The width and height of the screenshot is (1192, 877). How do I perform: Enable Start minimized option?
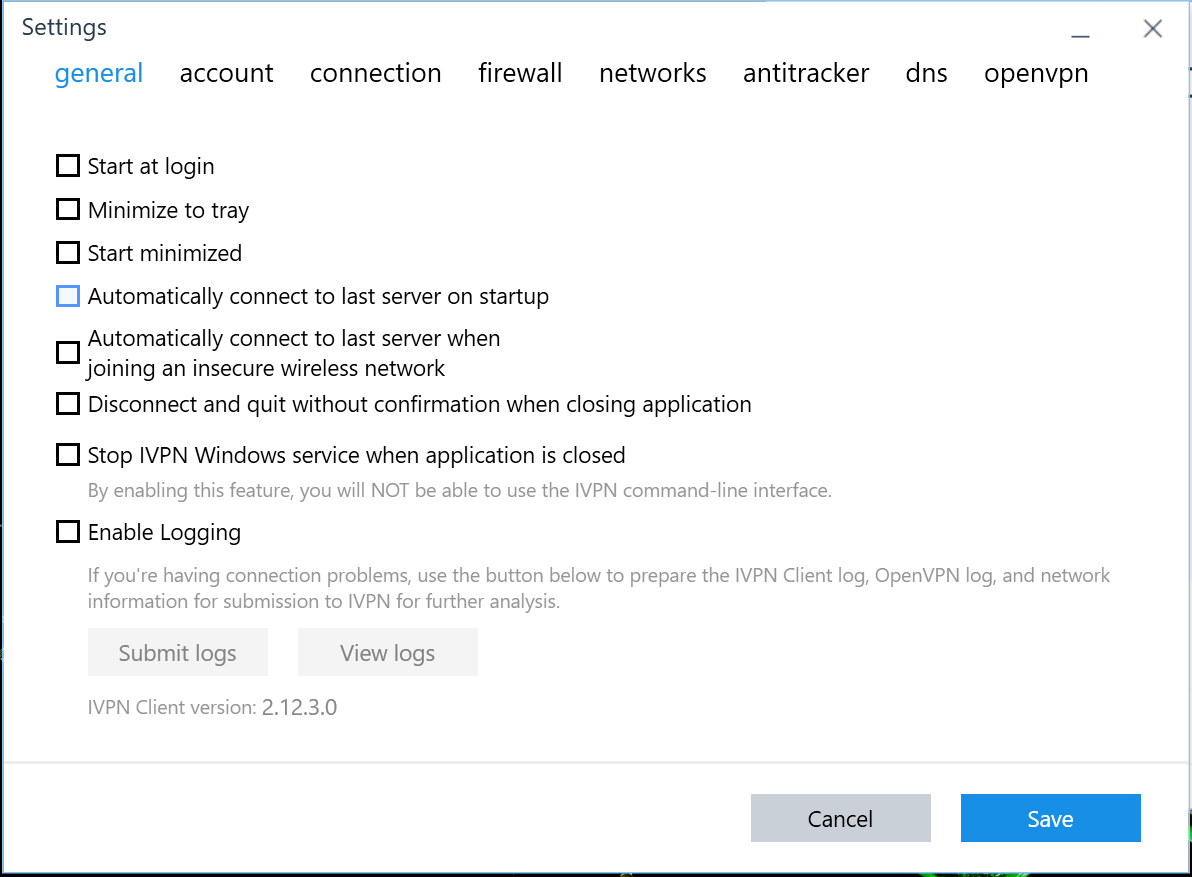[67, 252]
